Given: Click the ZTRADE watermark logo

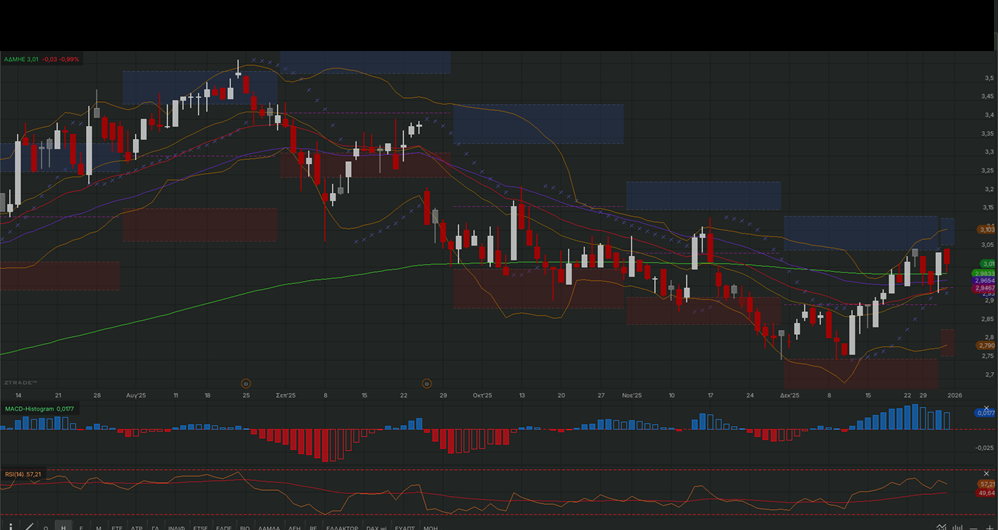Looking at the screenshot, I should (x=21, y=383).
